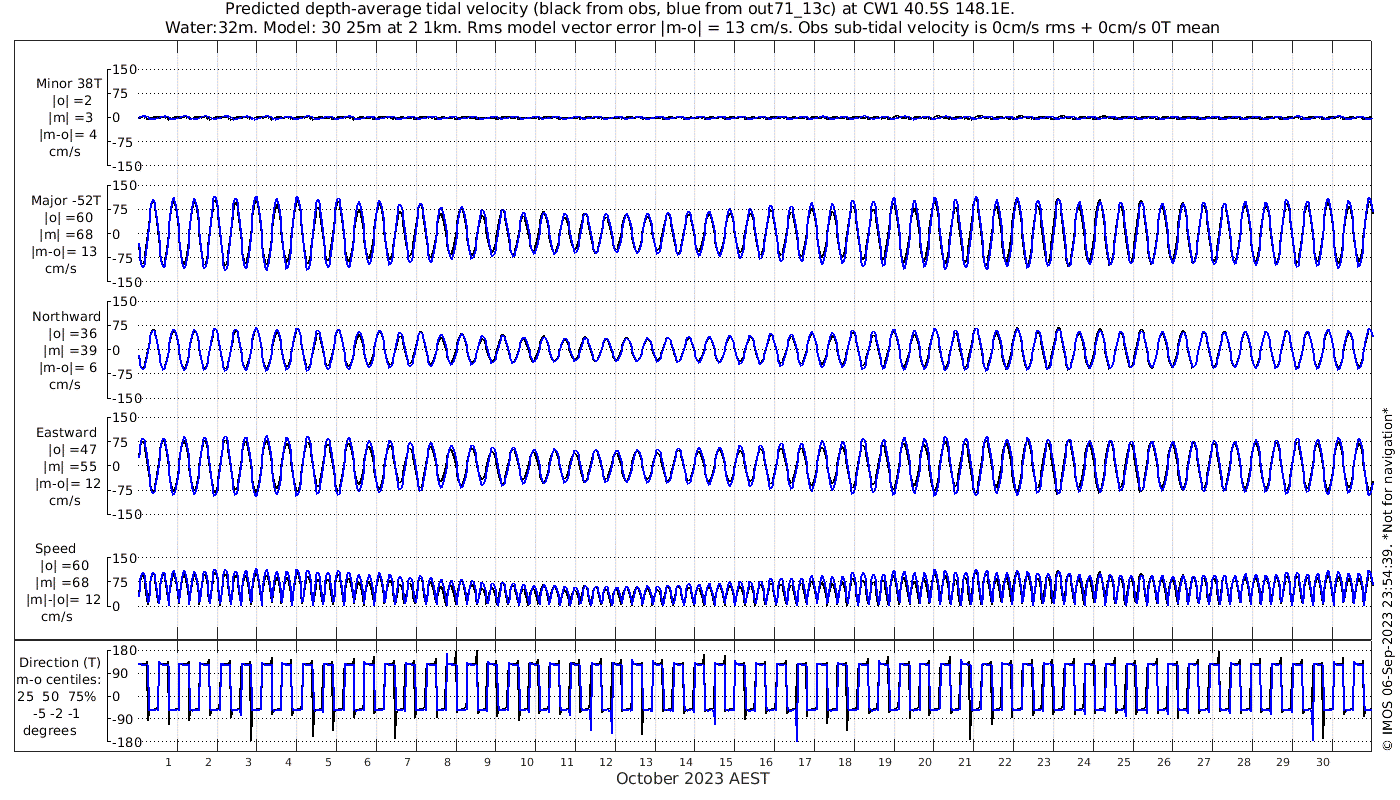Screen dimensions: 1400x800
Task: Select the 'Minor 38T' panel label
Action: [x=69, y=84]
